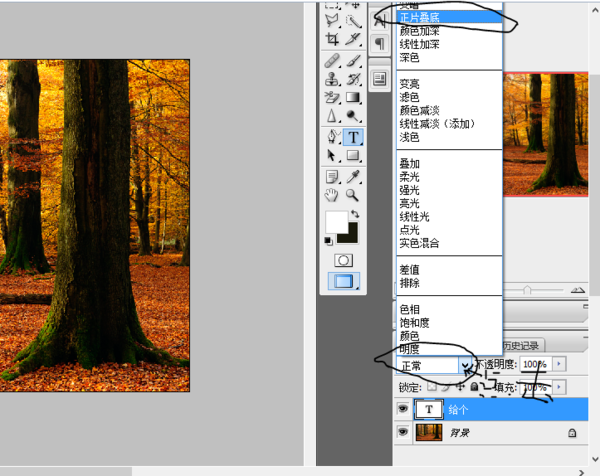Toggle lock position in Layers panel
The height and width of the screenshot is (476, 600).
pyautogui.click(x=460, y=387)
